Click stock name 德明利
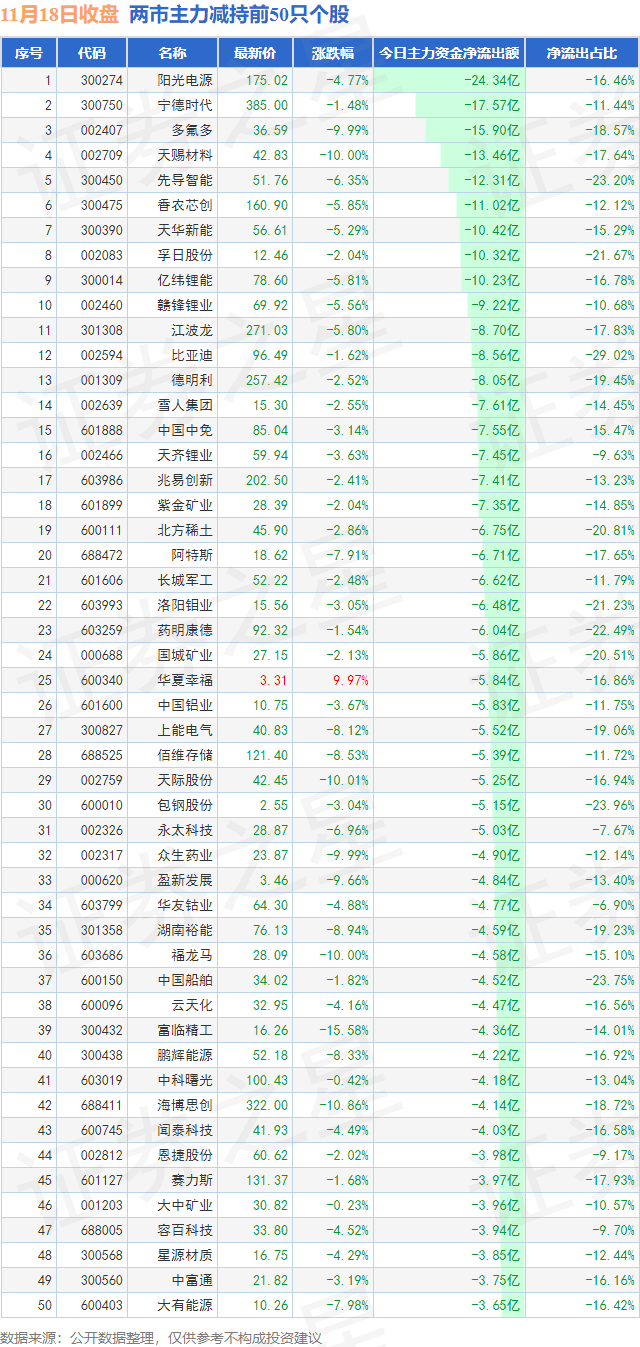Viewport: 640px width, 1347px height. click(192, 380)
